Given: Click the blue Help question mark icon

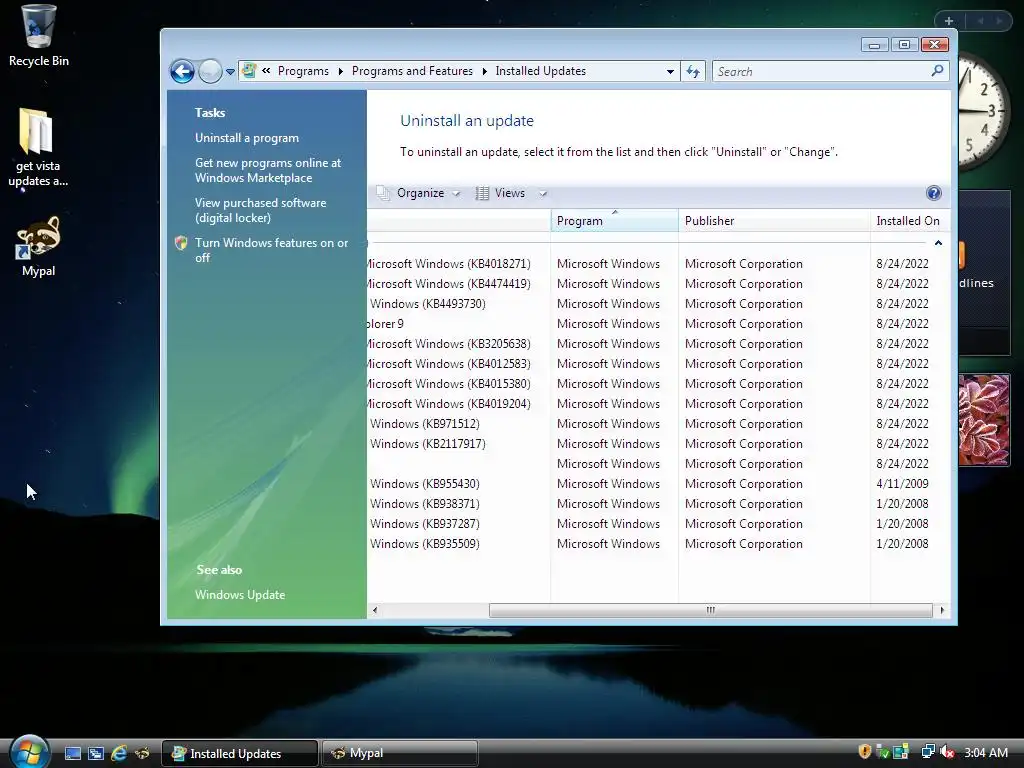Looking at the screenshot, I should click(x=934, y=193).
